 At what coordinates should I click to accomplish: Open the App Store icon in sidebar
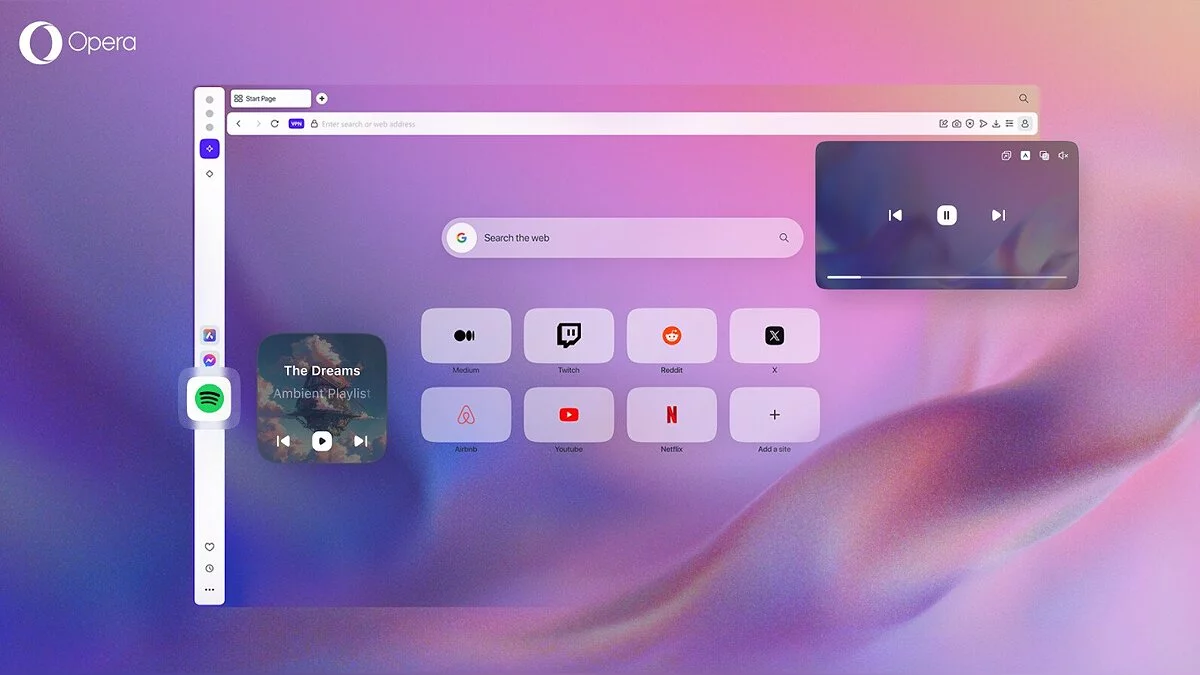pyautogui.click(x=209, y=336)
